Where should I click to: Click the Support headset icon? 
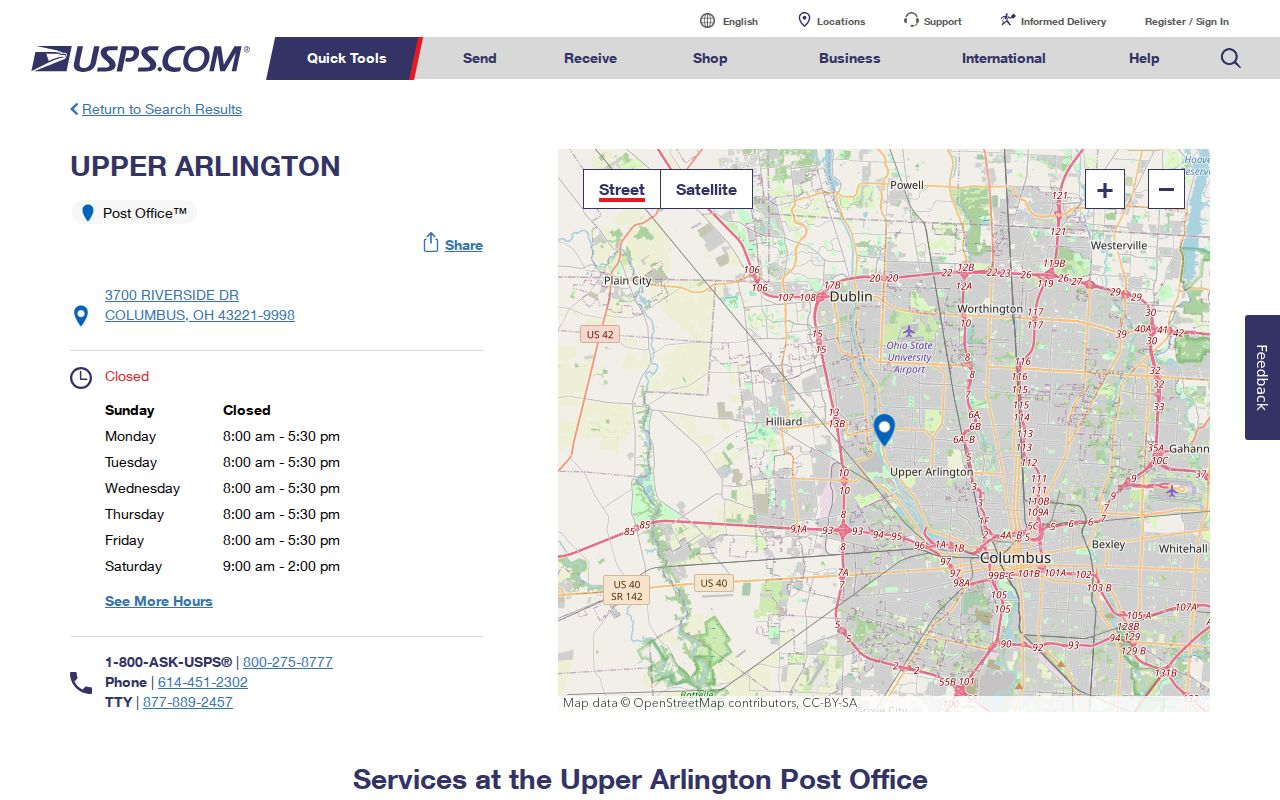pyautogui.click(x=911, y=20)
